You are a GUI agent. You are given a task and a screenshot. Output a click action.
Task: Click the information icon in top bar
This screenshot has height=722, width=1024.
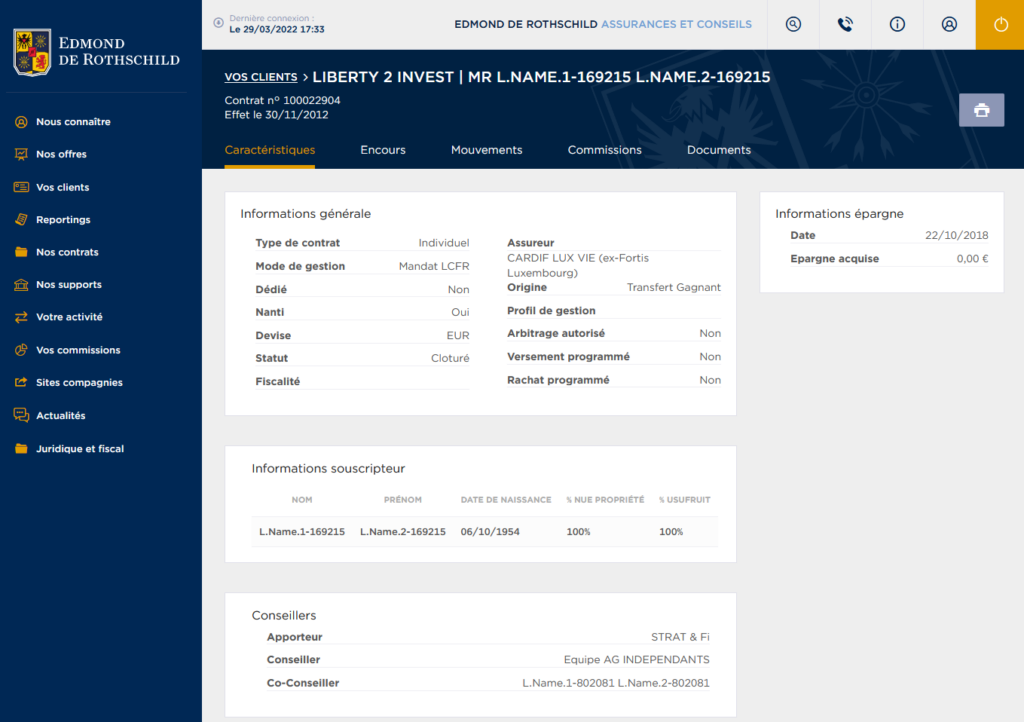tap(897, 25)
